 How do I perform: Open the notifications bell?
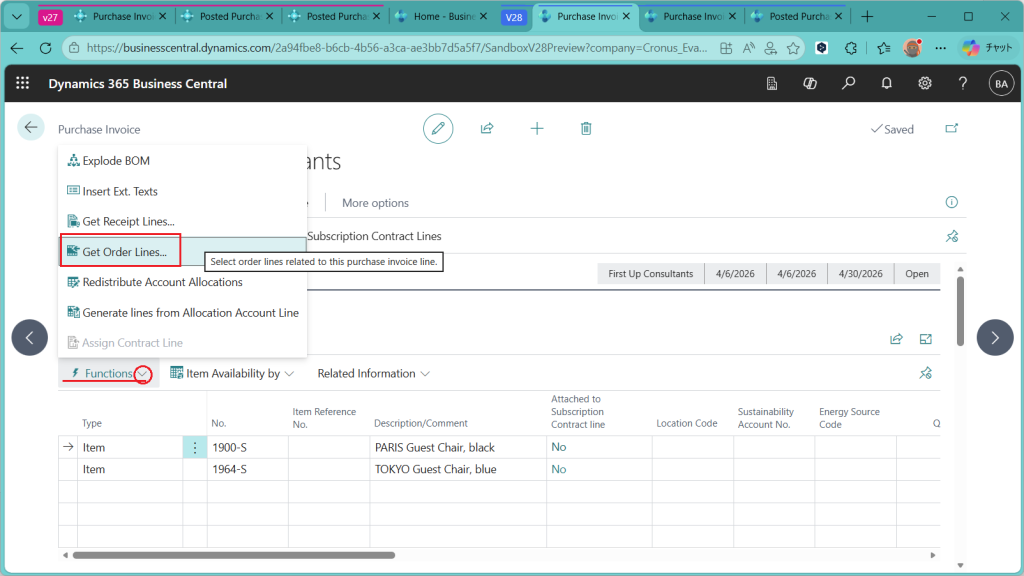(886, 84)
